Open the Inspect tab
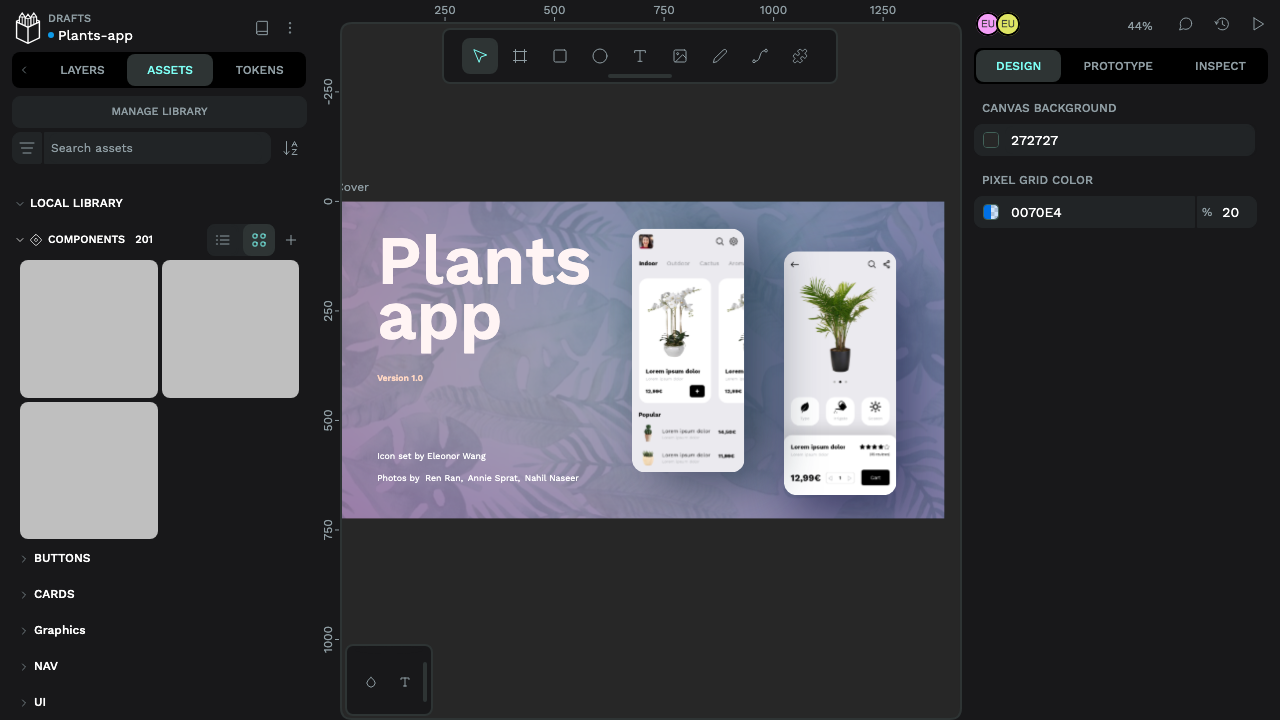This screenshot has width=1280, height=720. pyautogui.click(x=1220, y=66)
